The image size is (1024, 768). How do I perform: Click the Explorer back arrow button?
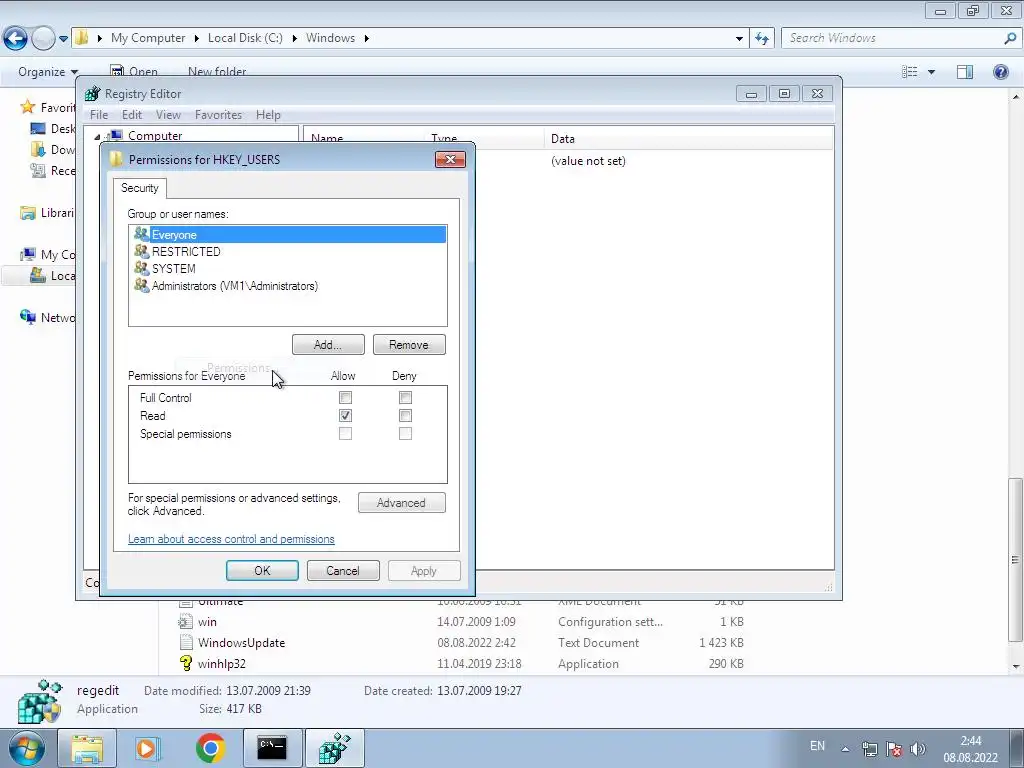[16, 38]
